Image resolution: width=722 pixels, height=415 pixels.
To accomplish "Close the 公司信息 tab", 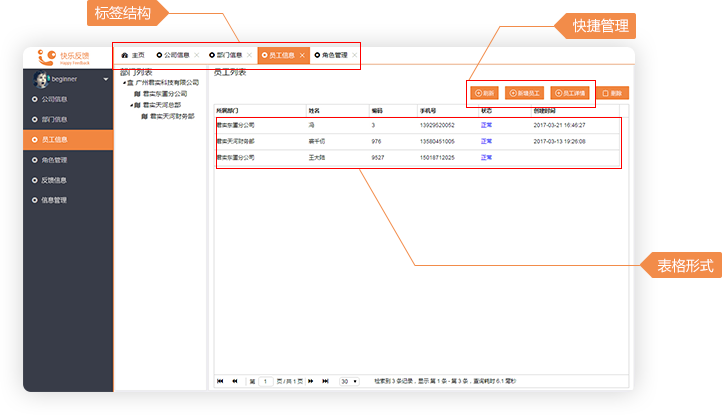I will coord(197,55).
